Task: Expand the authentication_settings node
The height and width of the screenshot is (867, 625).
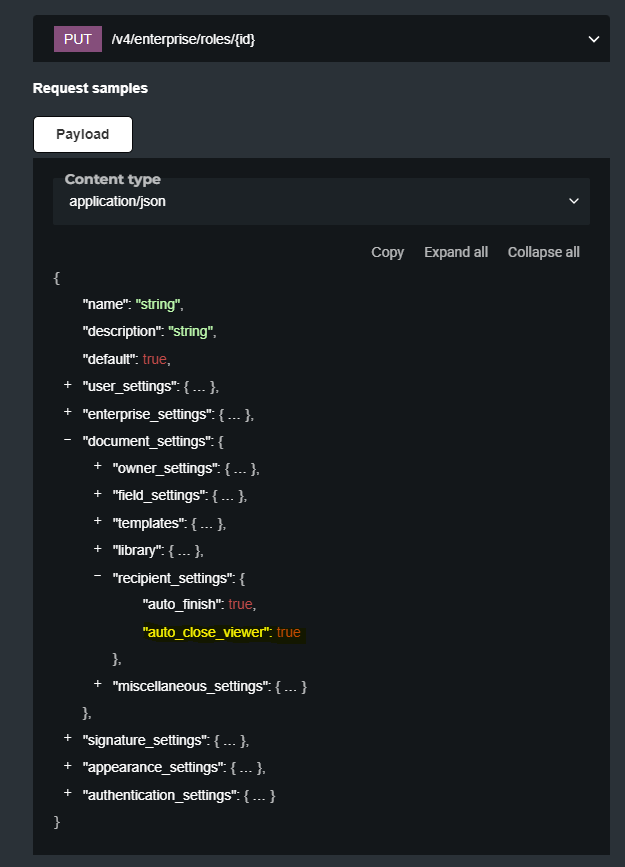Action: tap(68, 794)
